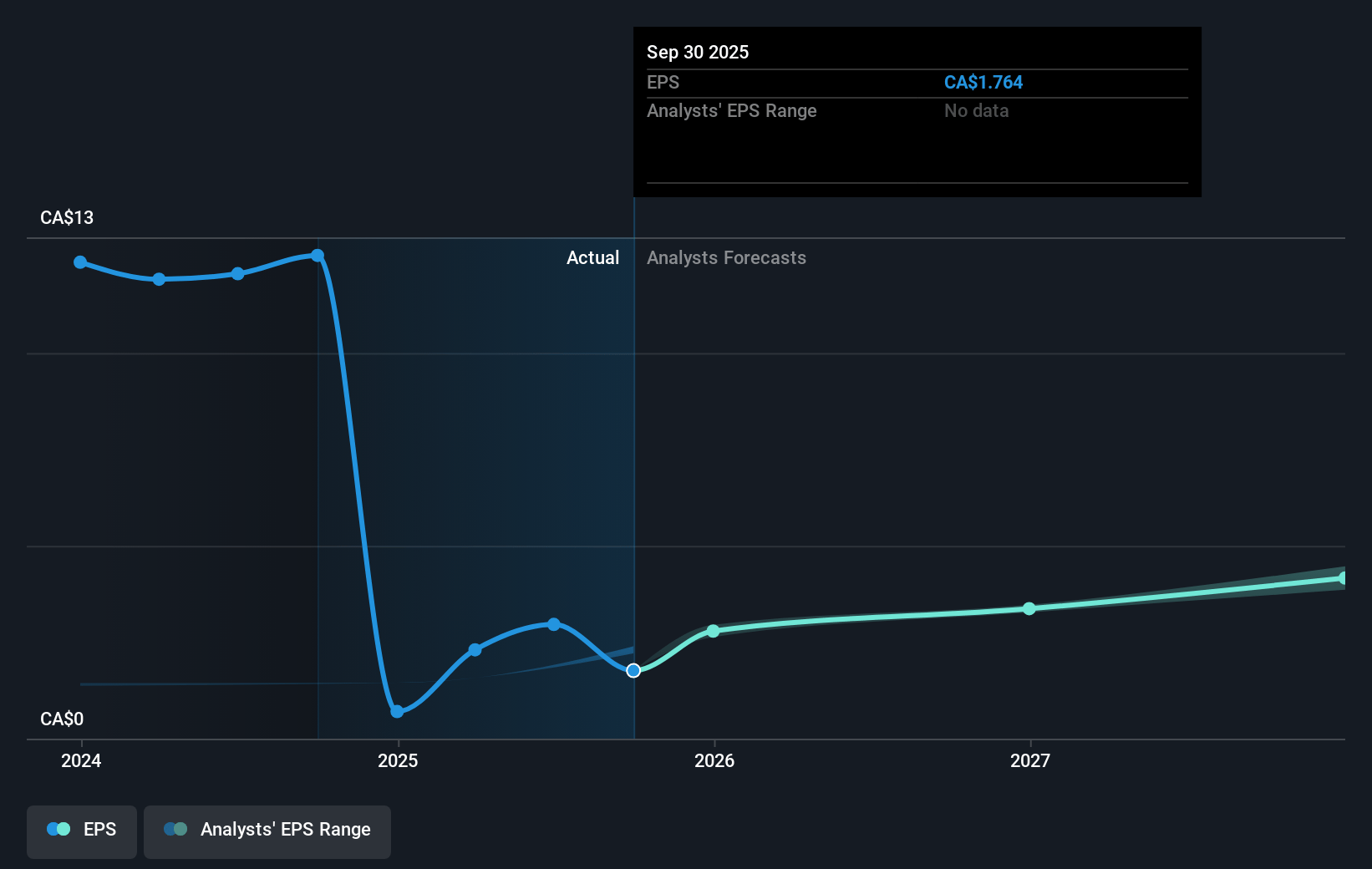Click the Analysts Forecasts label

coord(726,258)
